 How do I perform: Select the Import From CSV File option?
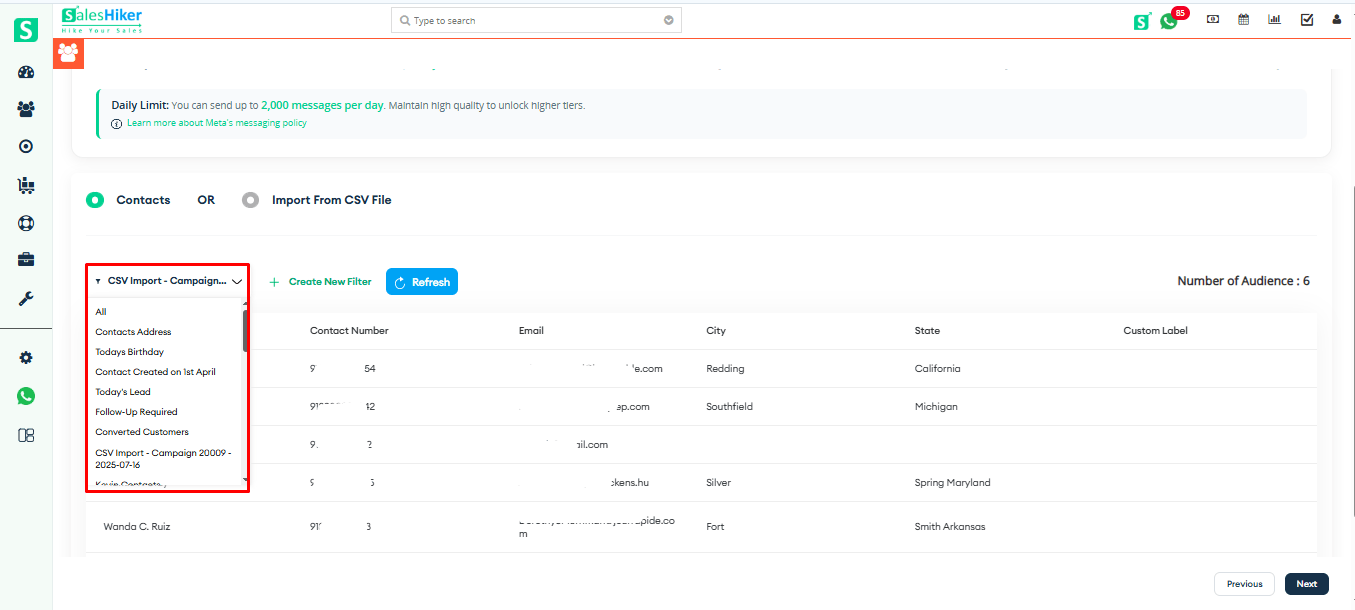pos(250,200)
